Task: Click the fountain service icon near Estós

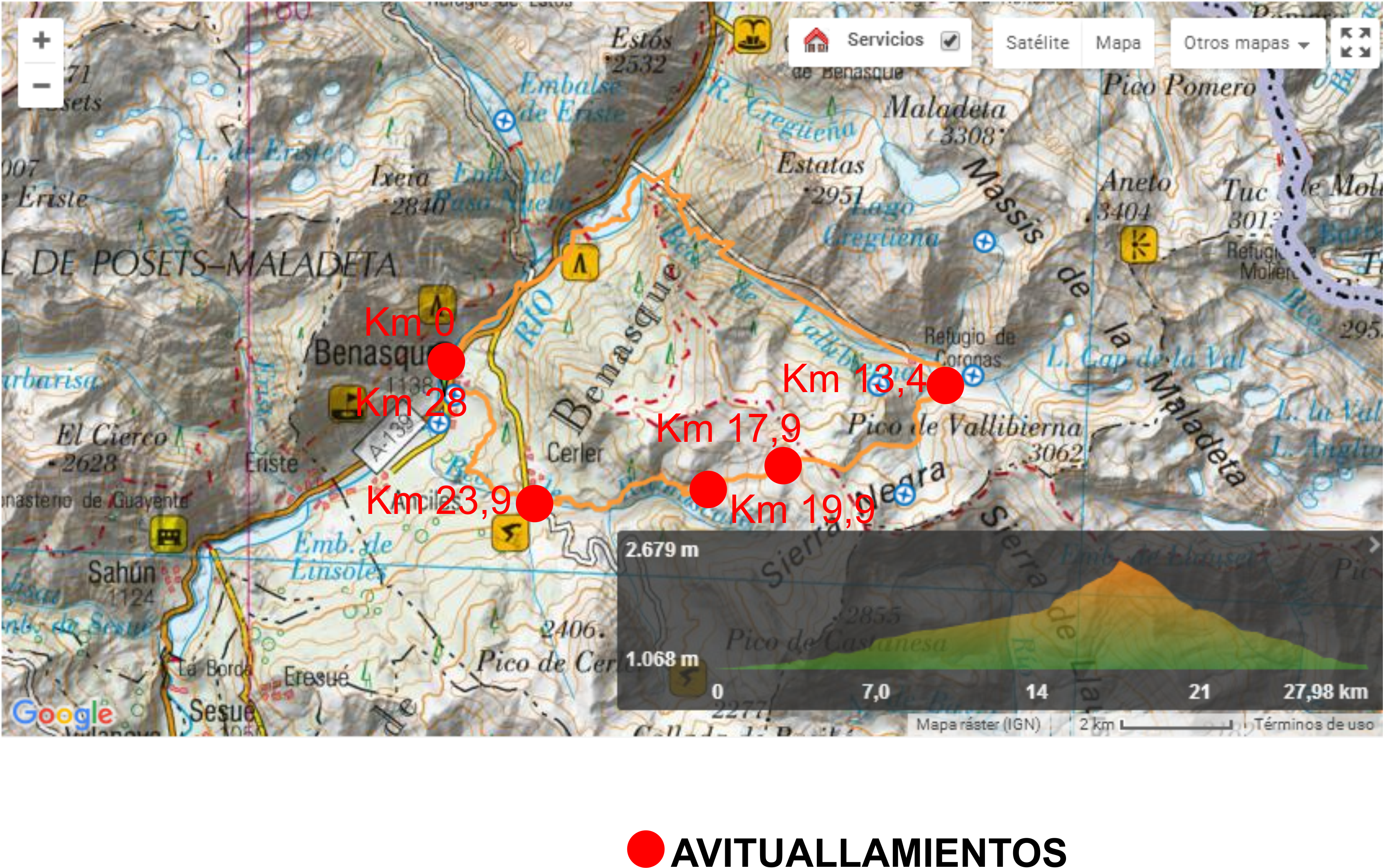Action: (752, 36)
